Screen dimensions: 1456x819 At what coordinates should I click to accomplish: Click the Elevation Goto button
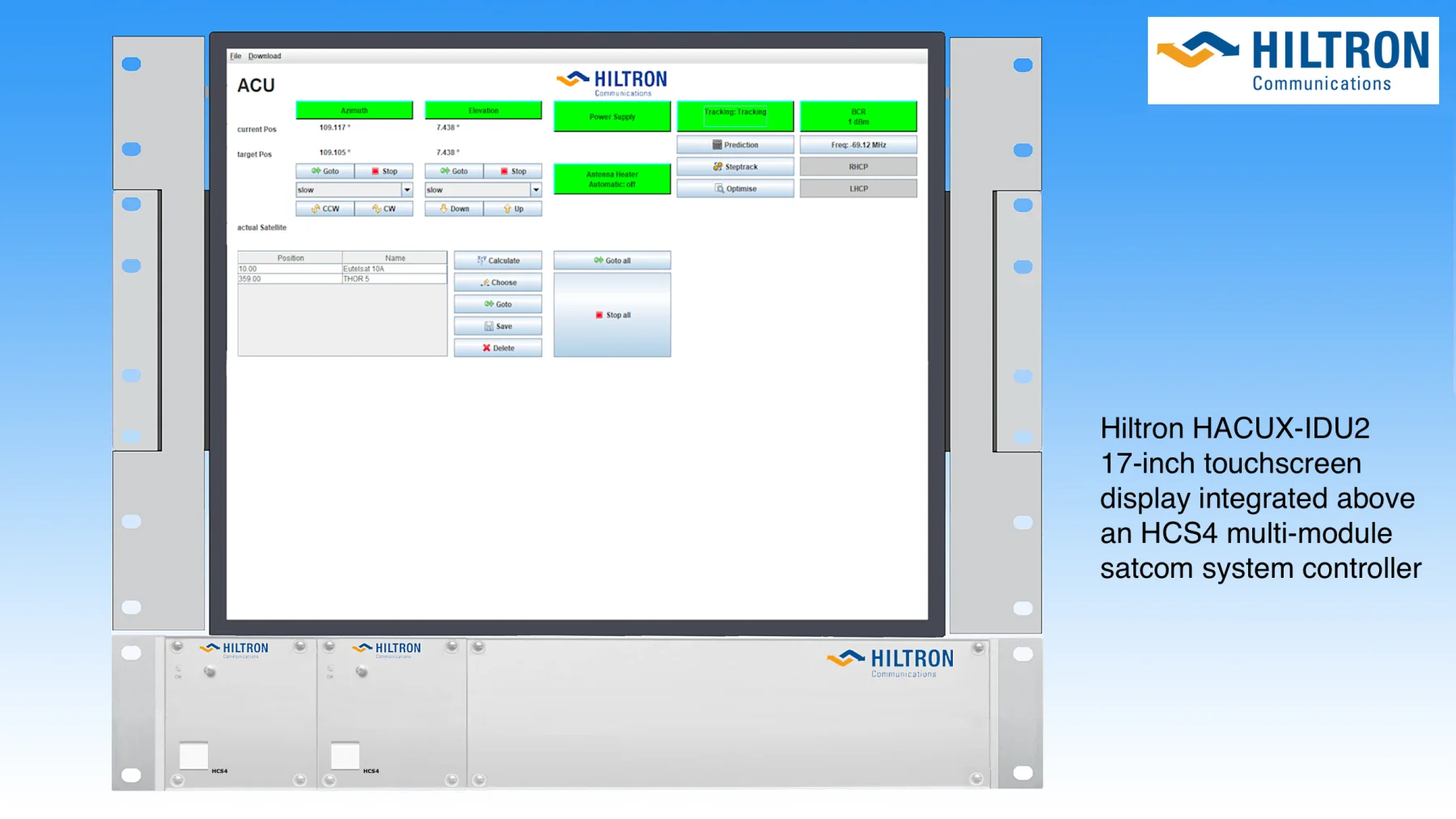coord(454,172)
